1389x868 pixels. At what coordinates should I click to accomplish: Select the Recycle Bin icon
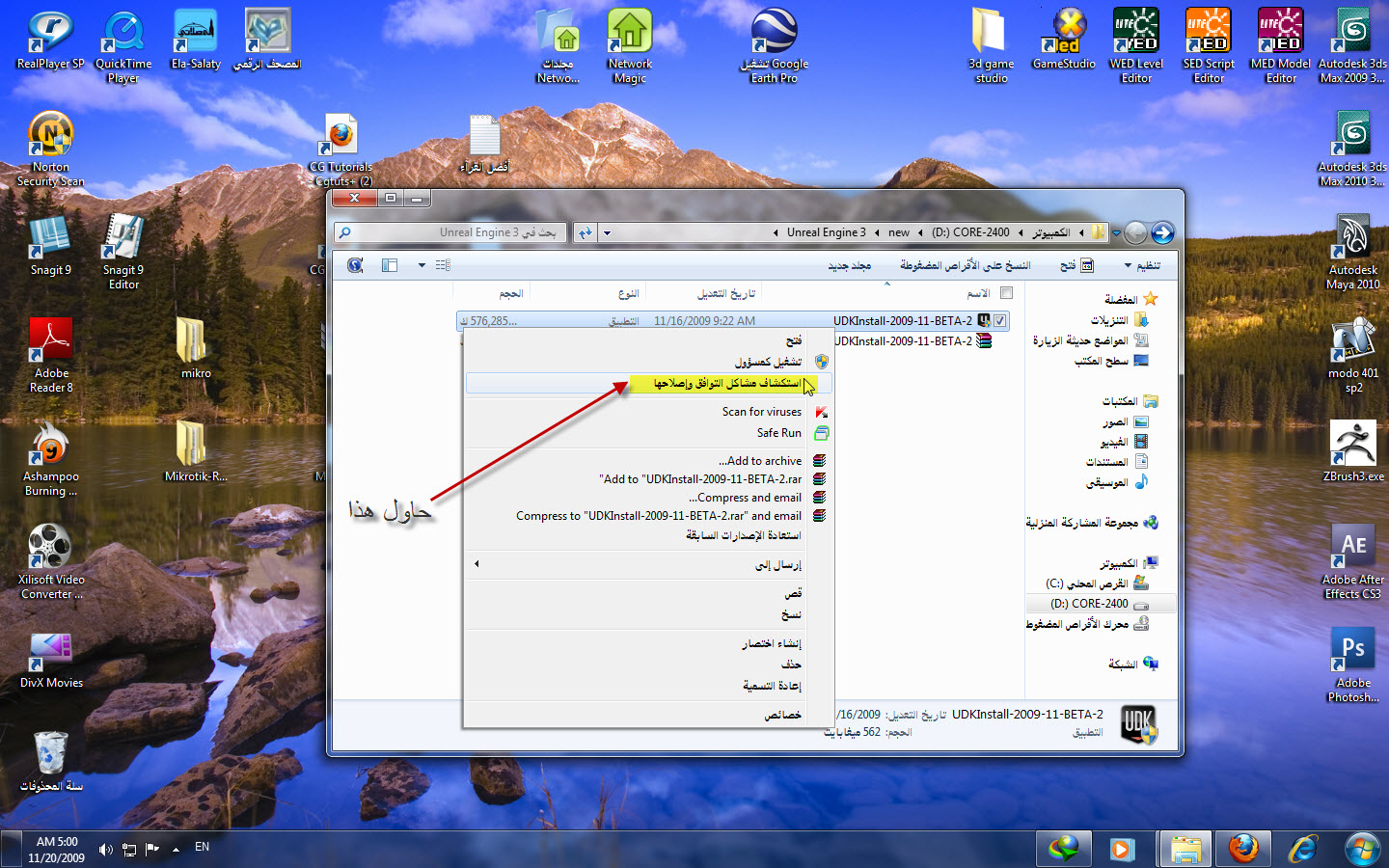coord(51,762)
